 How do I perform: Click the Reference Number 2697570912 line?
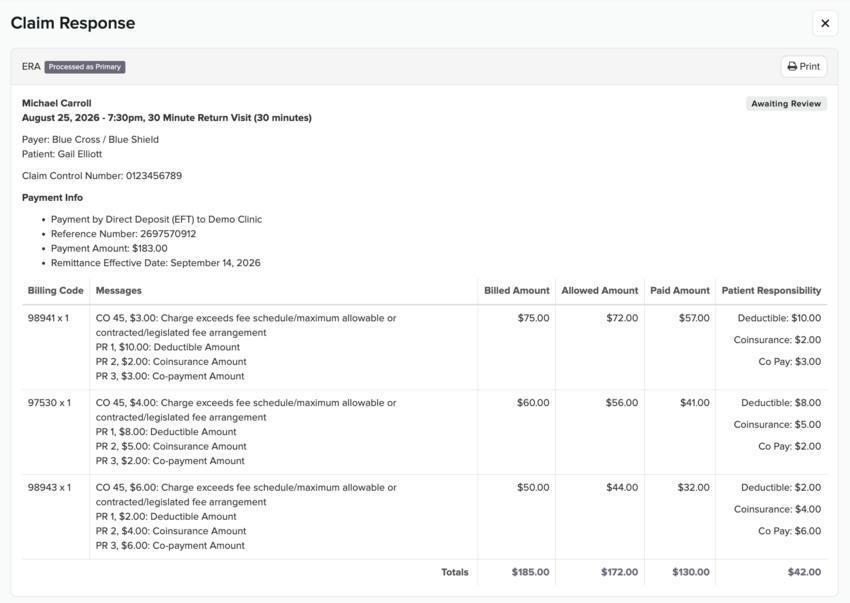tap(124, 234)
